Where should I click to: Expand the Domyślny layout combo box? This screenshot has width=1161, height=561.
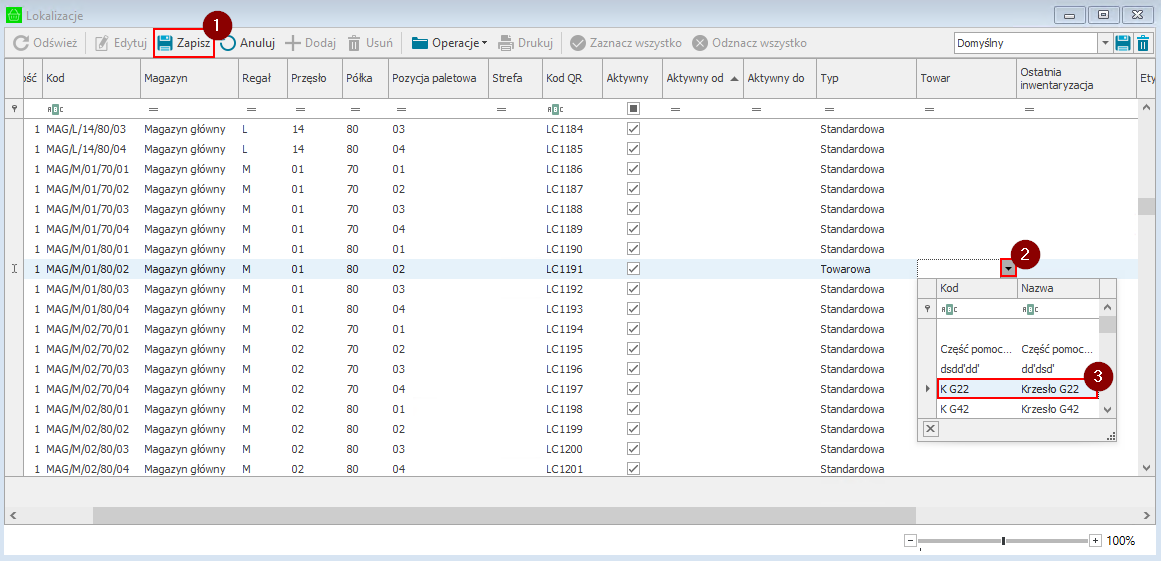(1105, 43)
